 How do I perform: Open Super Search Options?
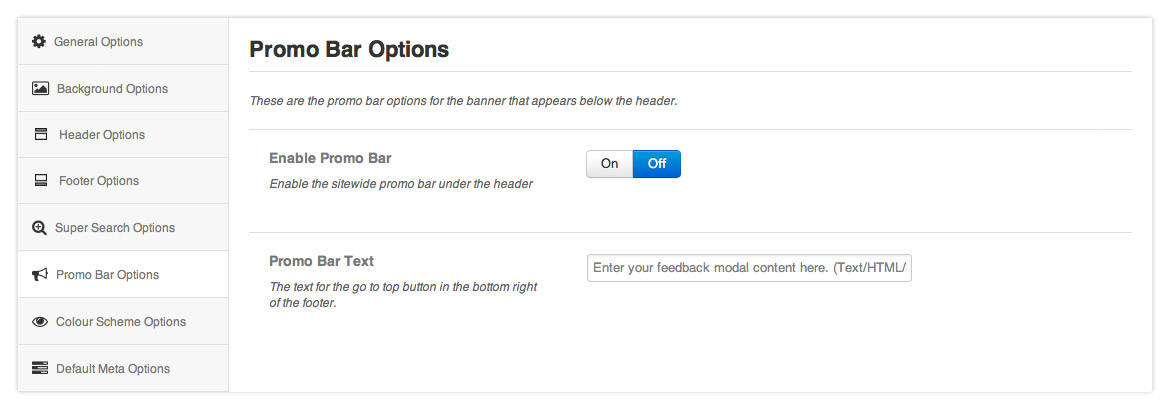click(x=115, y=228)
